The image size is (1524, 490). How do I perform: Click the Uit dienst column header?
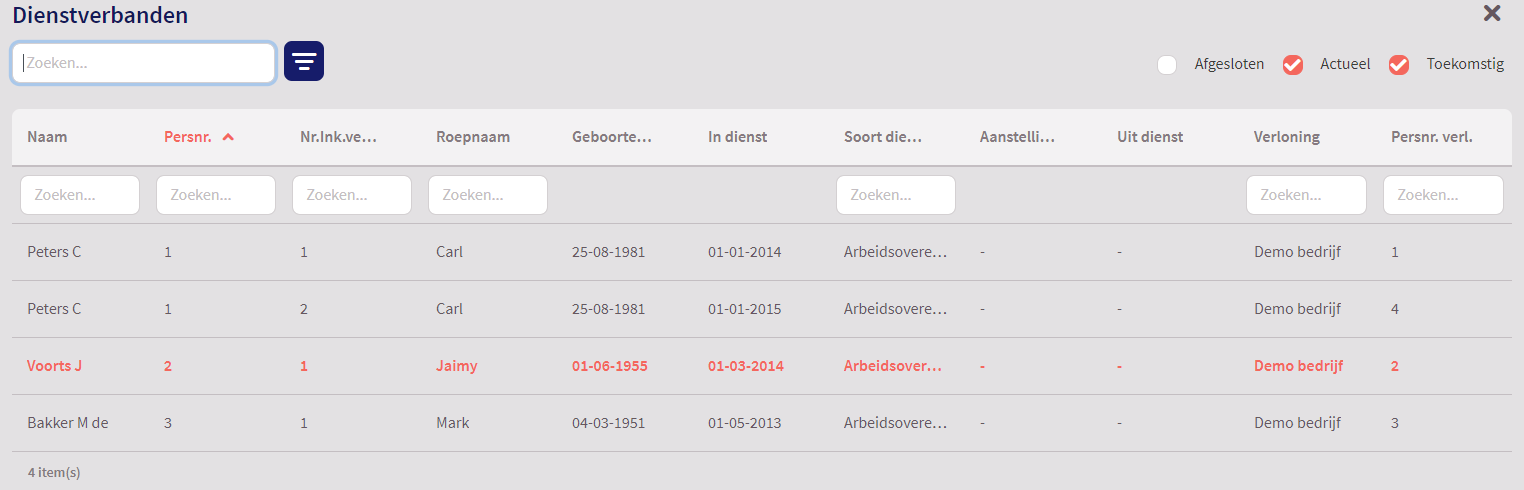coord(1149,137)
